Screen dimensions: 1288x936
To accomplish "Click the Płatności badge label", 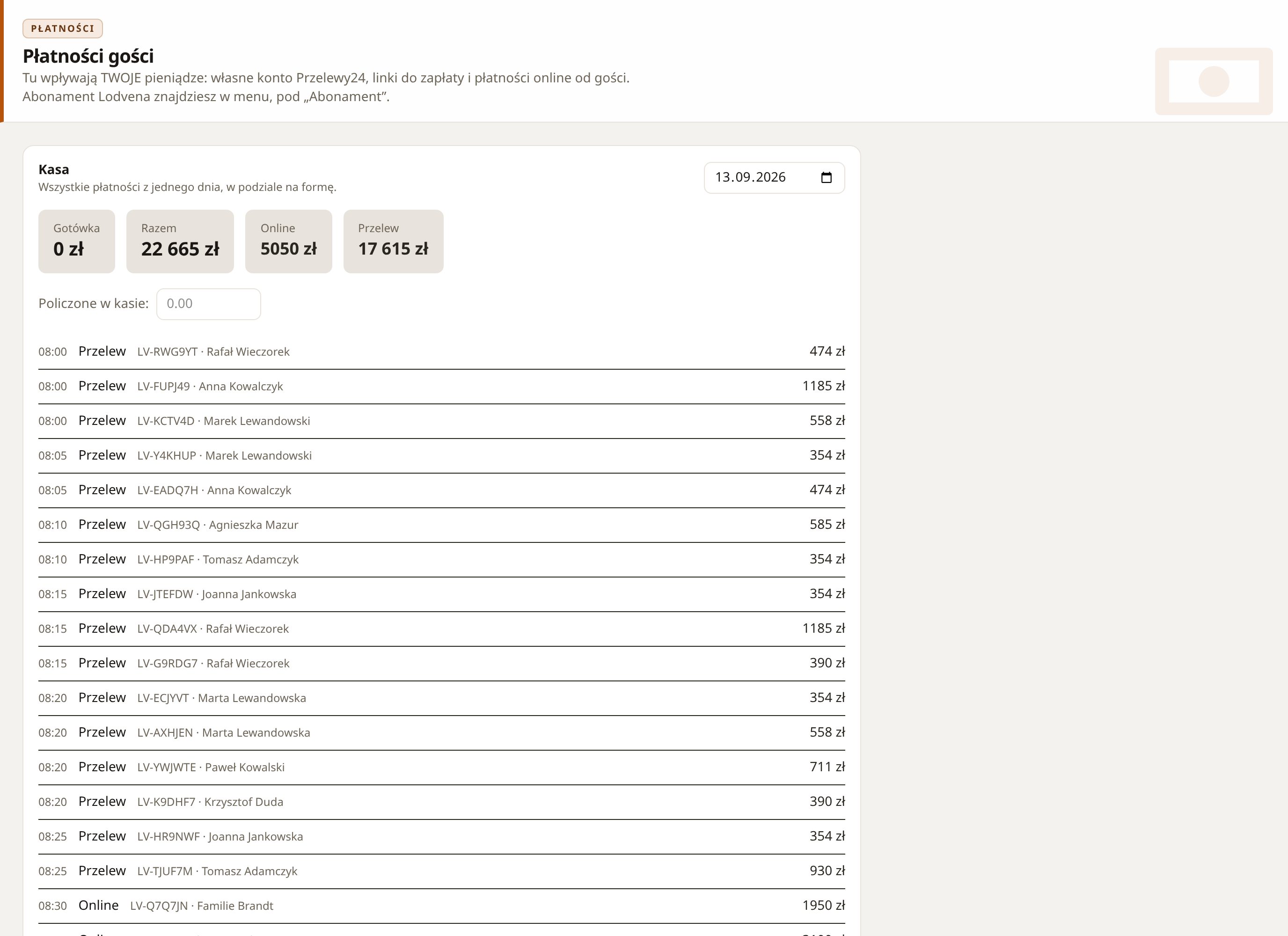I will [x=62, y=29].
